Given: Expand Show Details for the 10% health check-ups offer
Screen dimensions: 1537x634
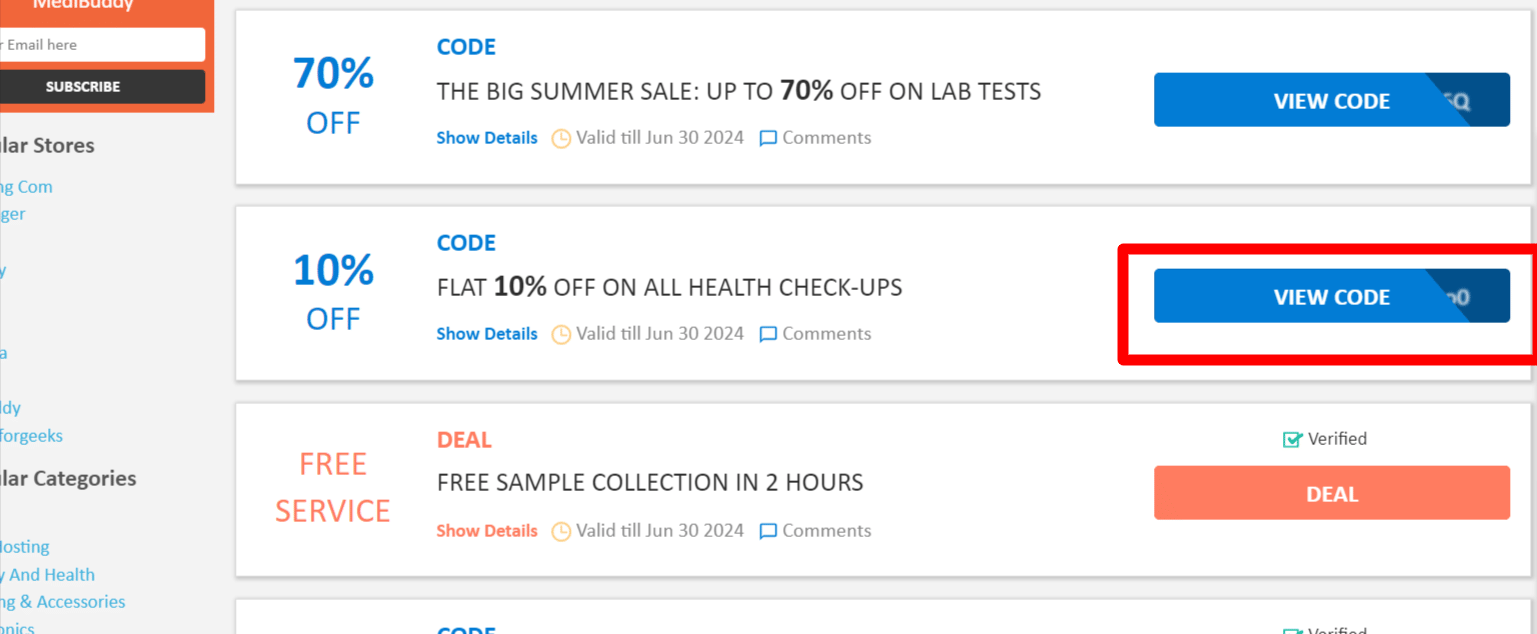Looking at the screenshot, I should [487, 334].
